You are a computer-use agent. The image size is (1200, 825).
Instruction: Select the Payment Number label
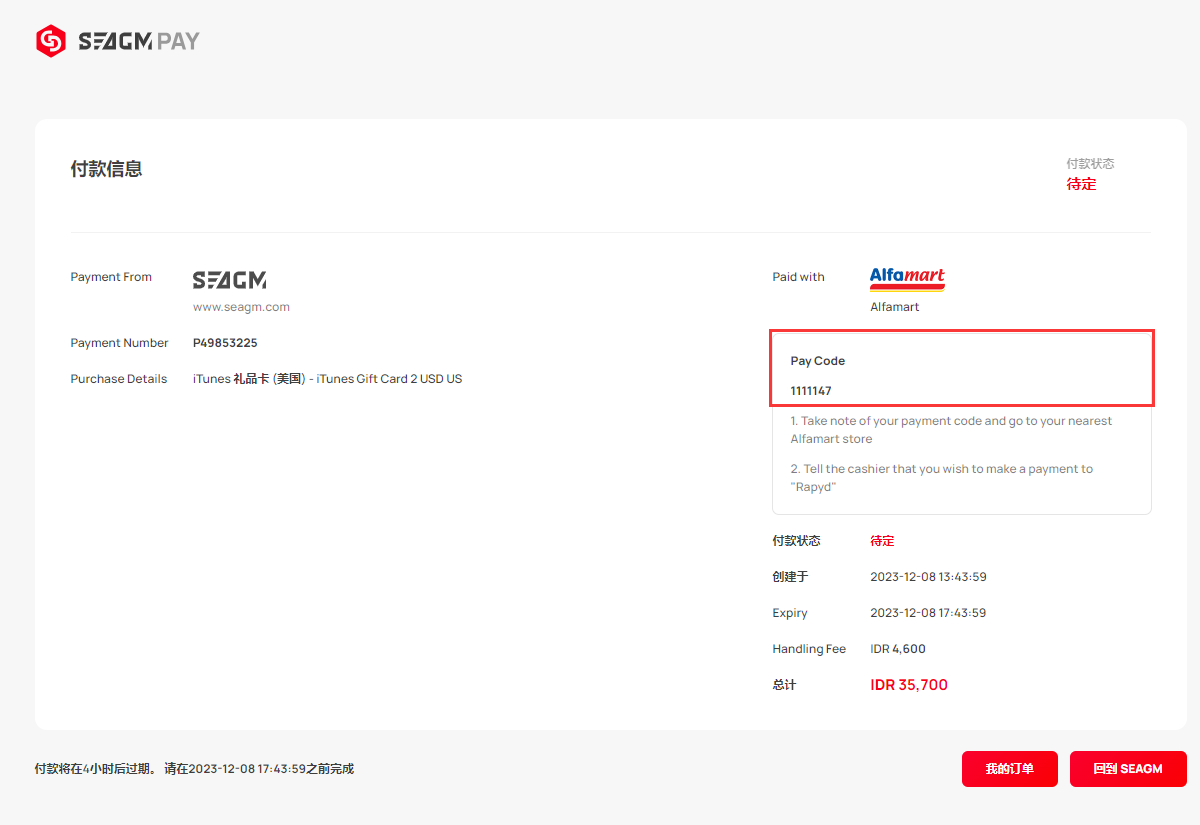coord(119,343)
